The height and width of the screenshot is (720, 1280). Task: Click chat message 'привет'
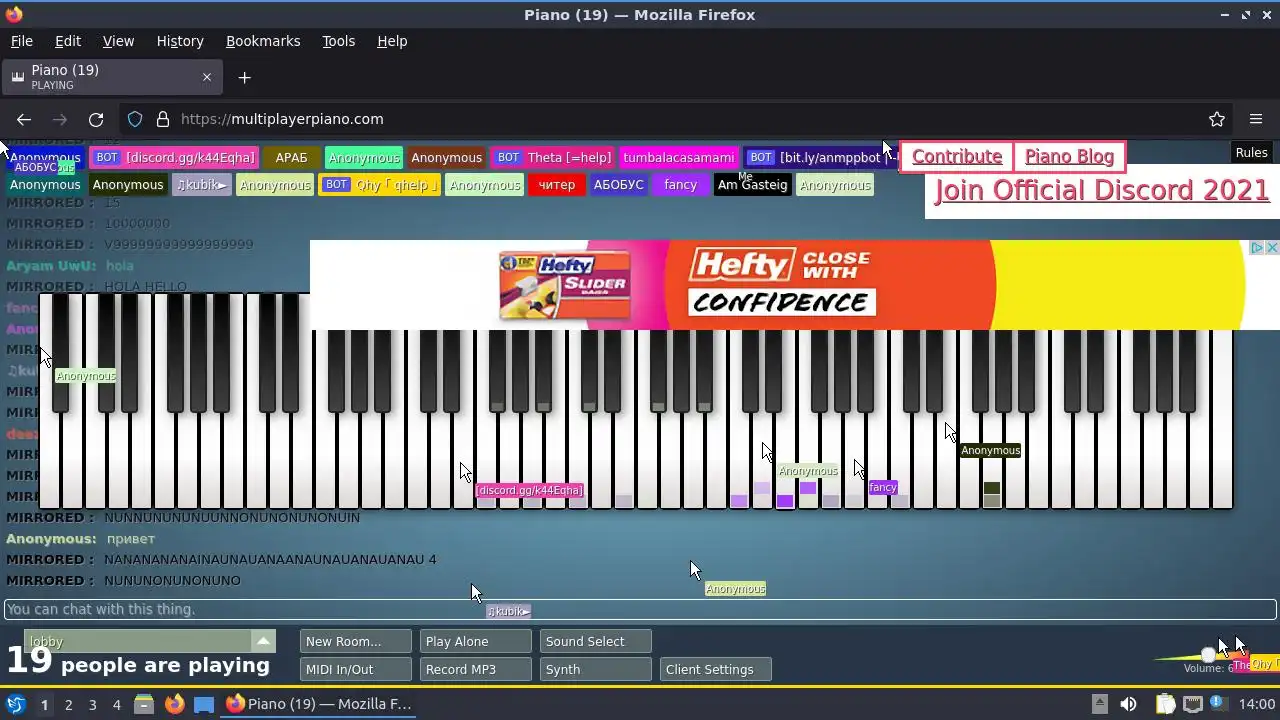[131, 539]
